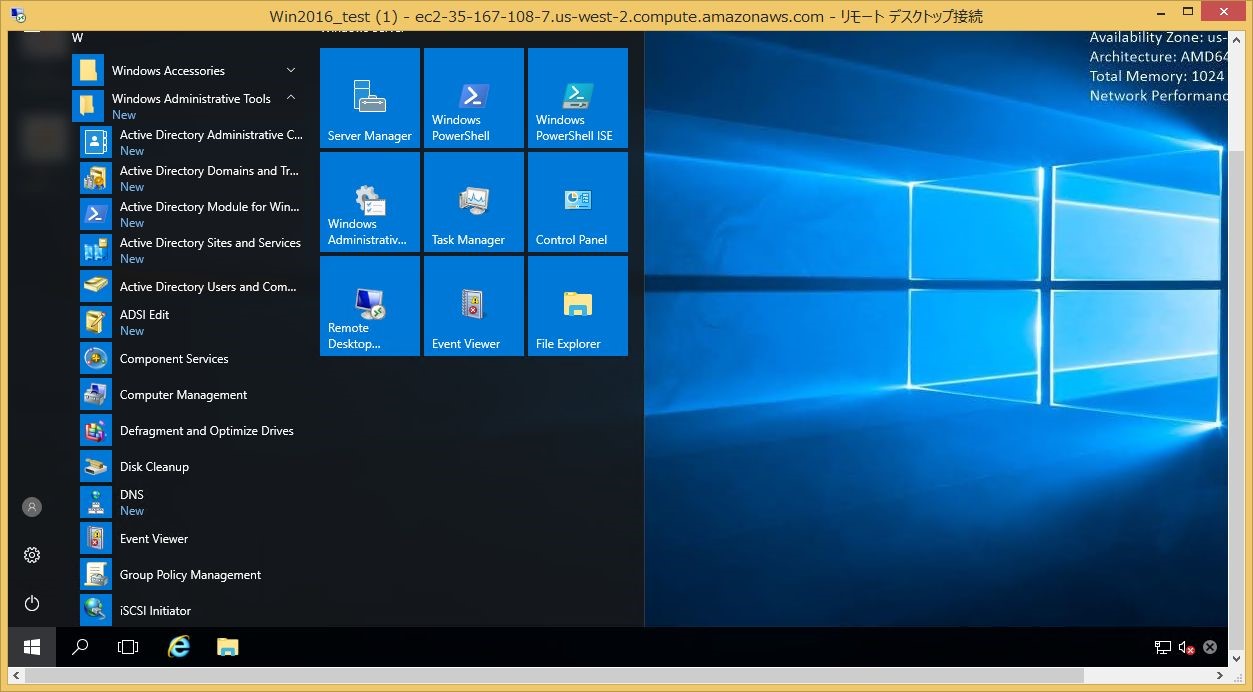Open File Explorer from the taskbar
Viewport: 1253px width, 692px height.
click(228, 647)
